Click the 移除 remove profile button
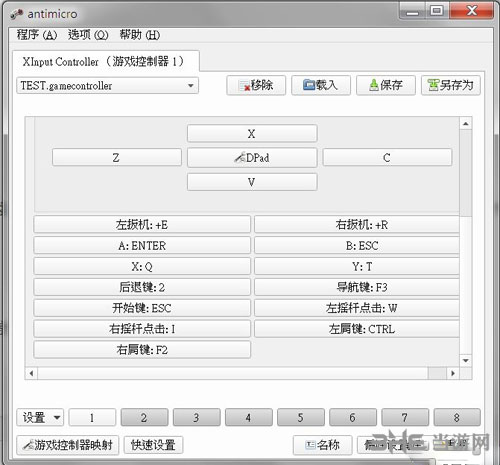The image size is (500, 465). point(256,85)
